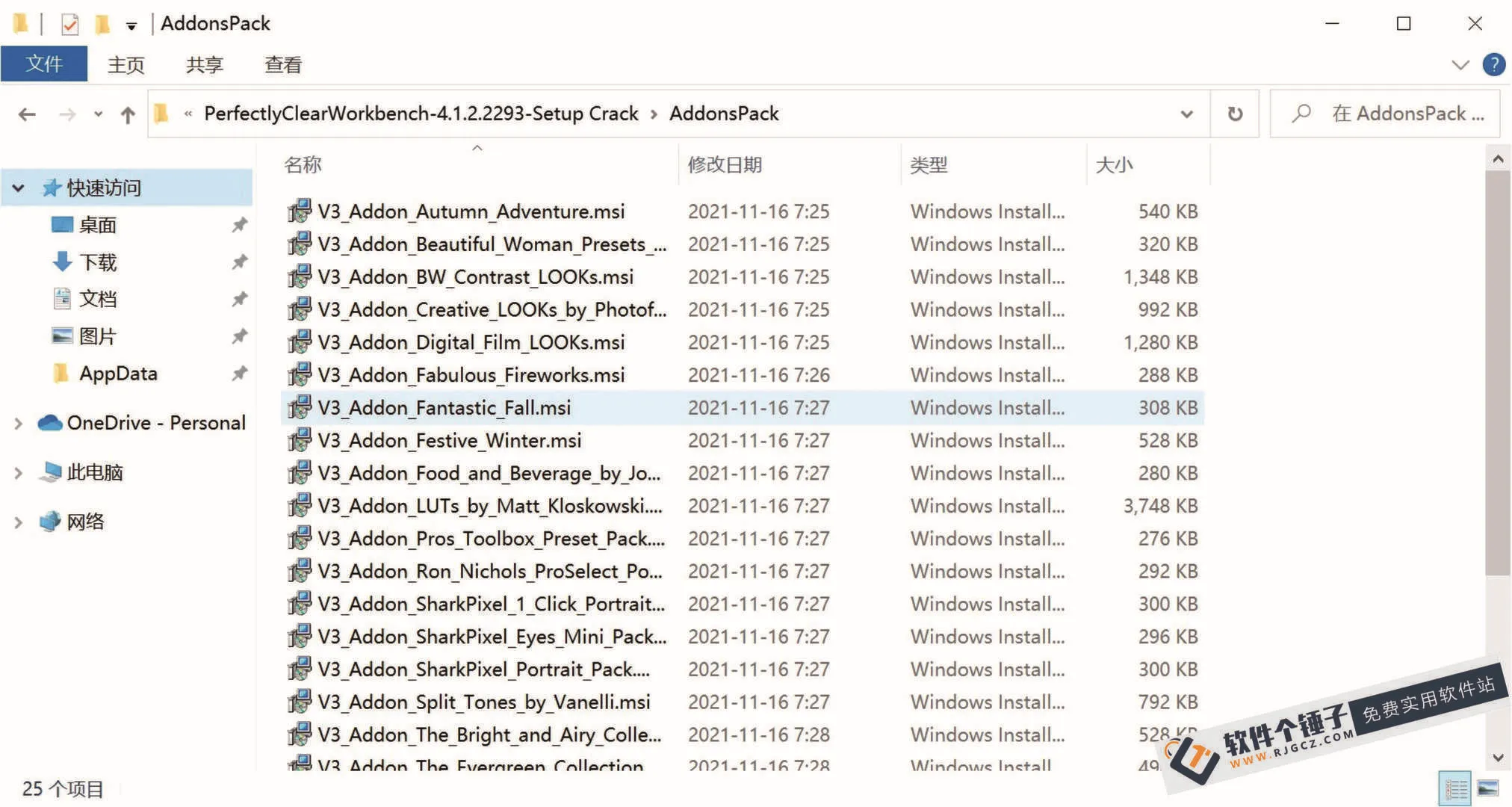
Task: Select the V3_Addon_Fantastic_Fall.msi icon
Action: point(300,407)
